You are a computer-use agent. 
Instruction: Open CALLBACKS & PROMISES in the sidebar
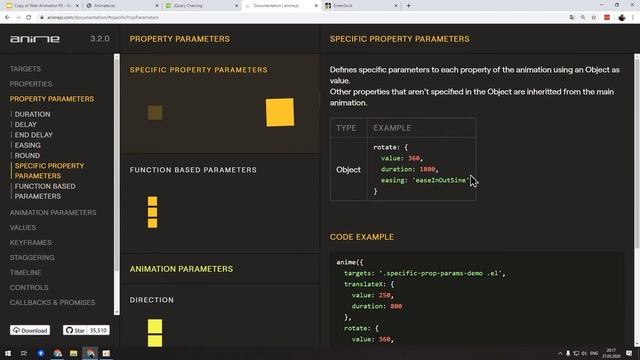[53, 302]
